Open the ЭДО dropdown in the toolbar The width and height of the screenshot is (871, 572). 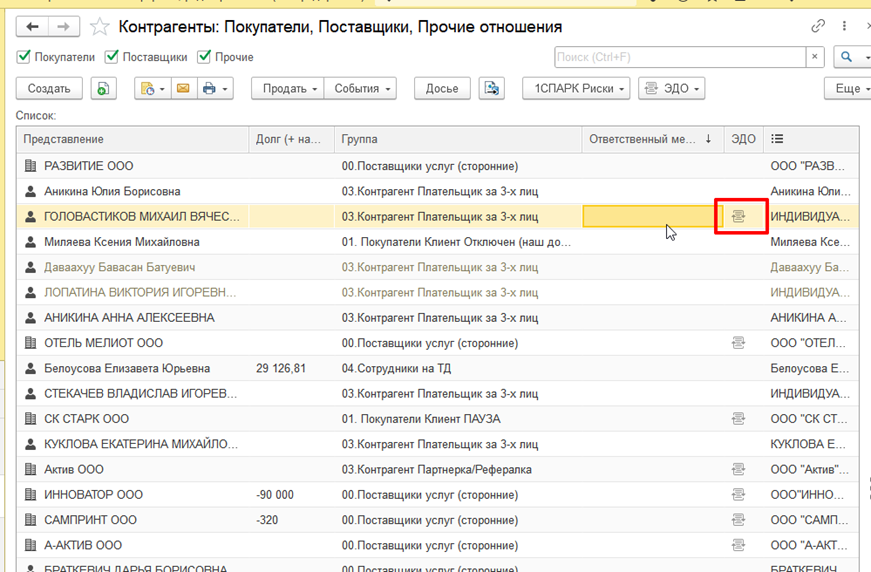(x=672, y=88)
